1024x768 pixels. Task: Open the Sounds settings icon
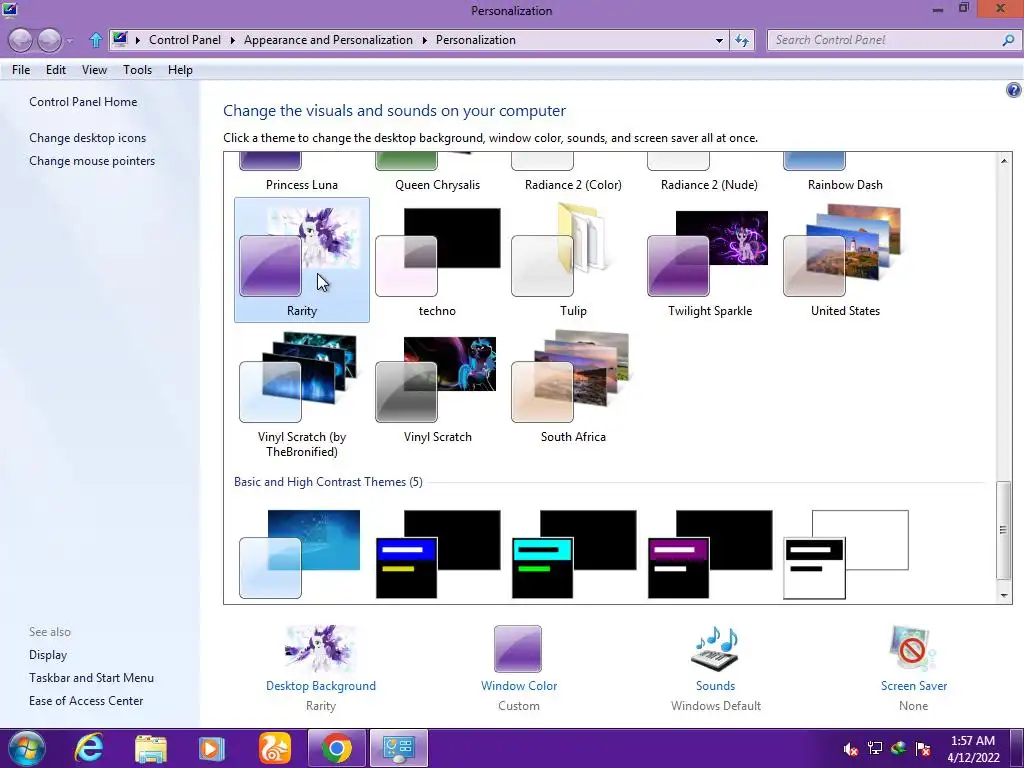pyautogui.click(x=715, y=649)
